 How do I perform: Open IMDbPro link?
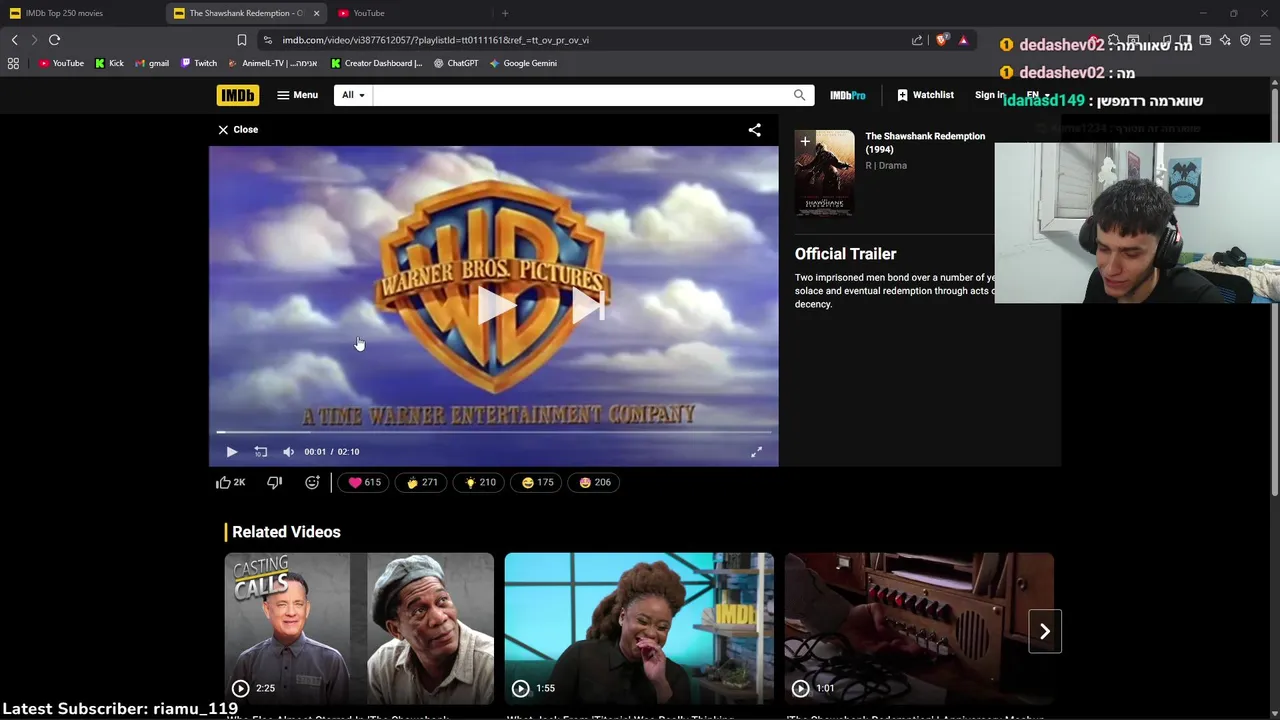tap(847, 95)
